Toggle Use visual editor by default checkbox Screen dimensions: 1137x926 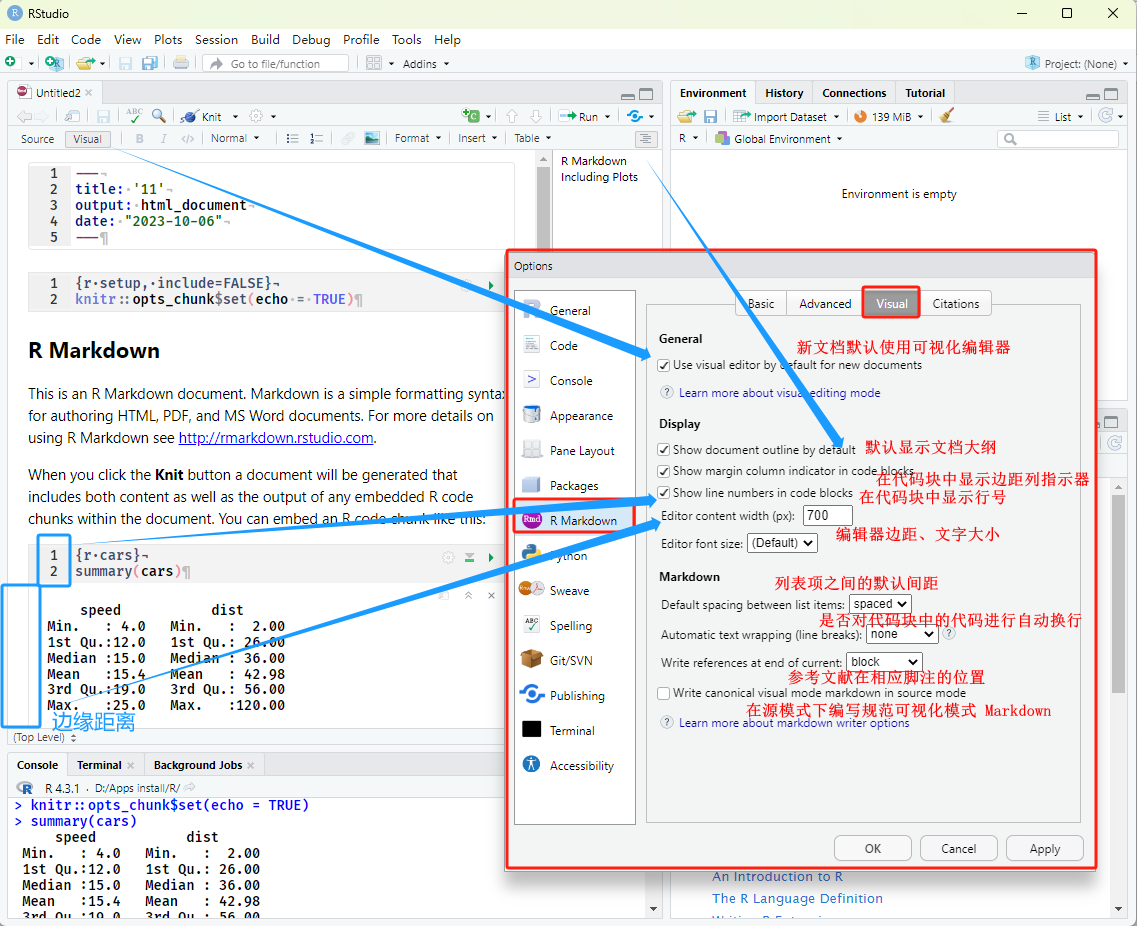[x=663, y=365]
